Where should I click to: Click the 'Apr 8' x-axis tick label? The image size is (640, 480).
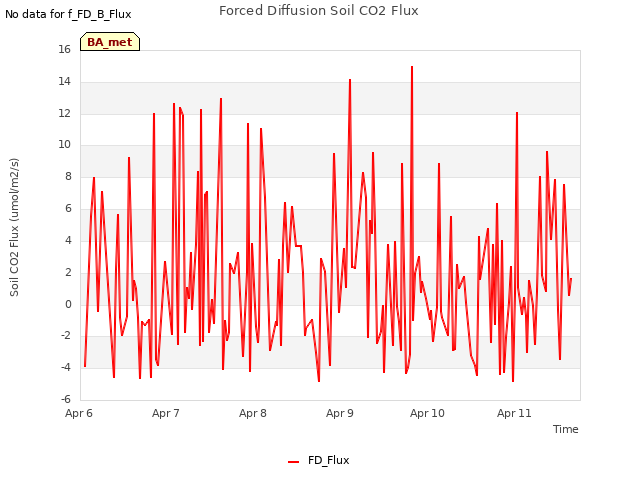[x=253, y=413]
